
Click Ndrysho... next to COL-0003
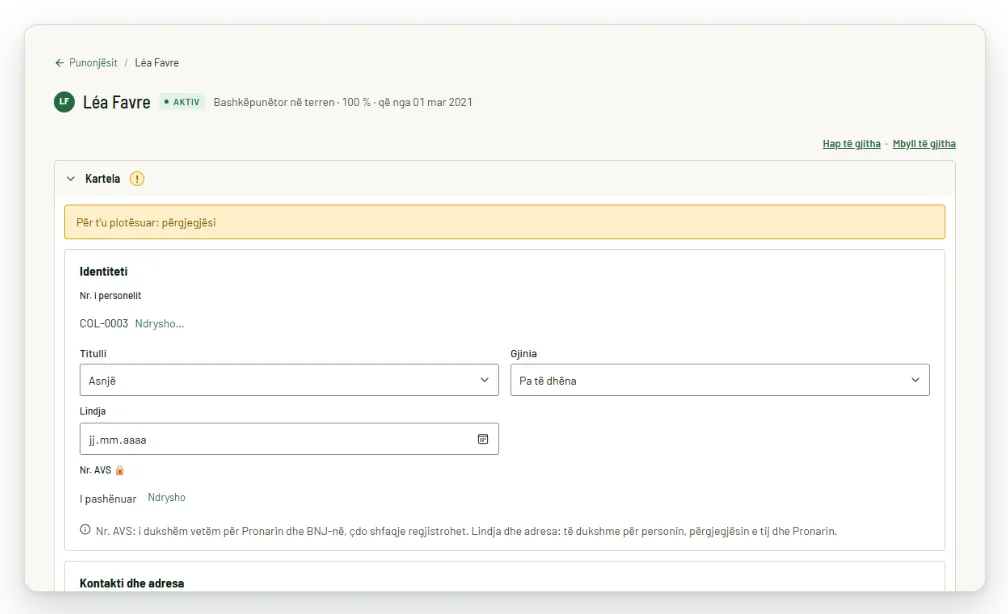click(x=159, y=323)
